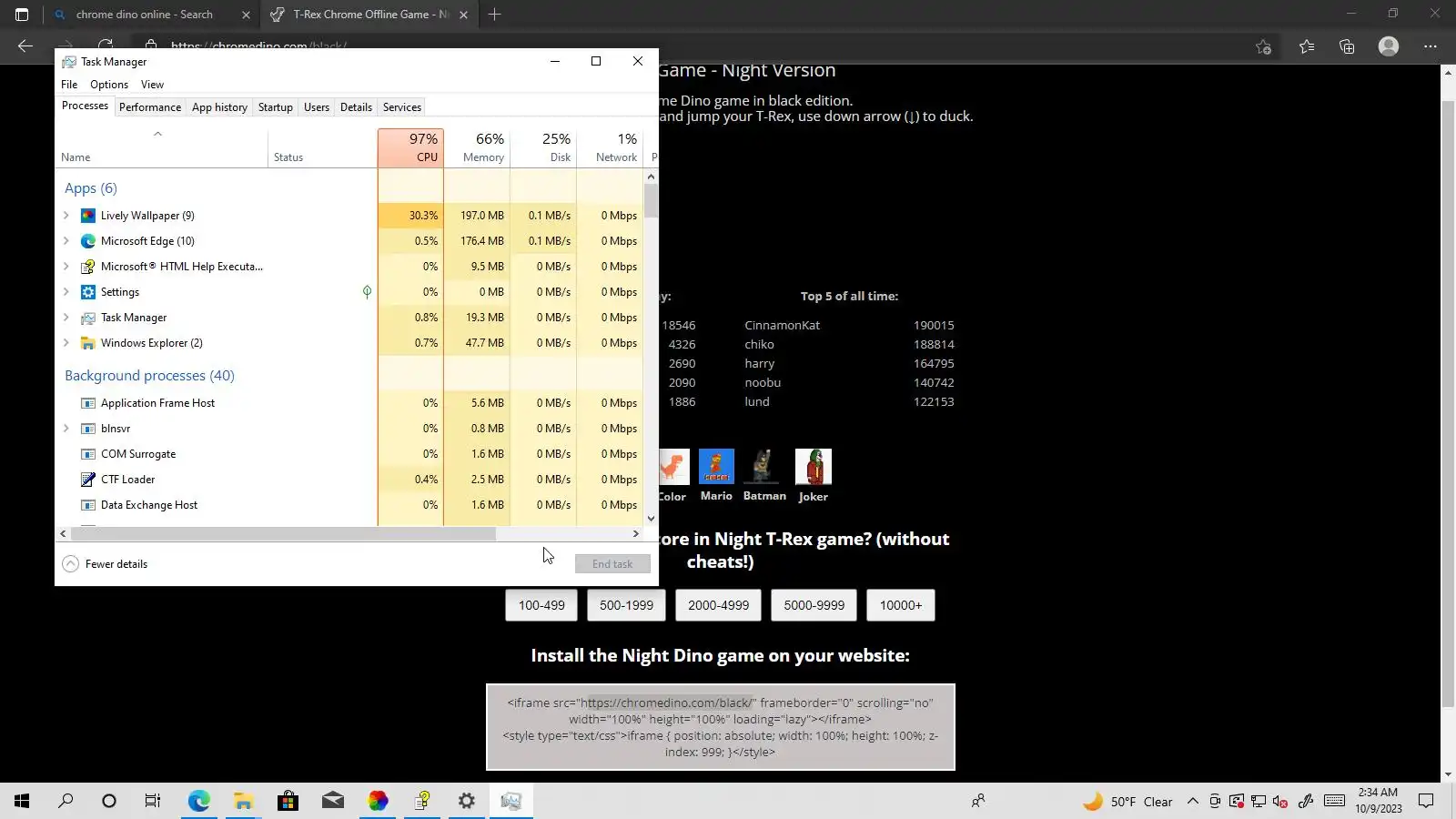
Task: Show hidden system tray icons
Action: (x=1193, y=802)
